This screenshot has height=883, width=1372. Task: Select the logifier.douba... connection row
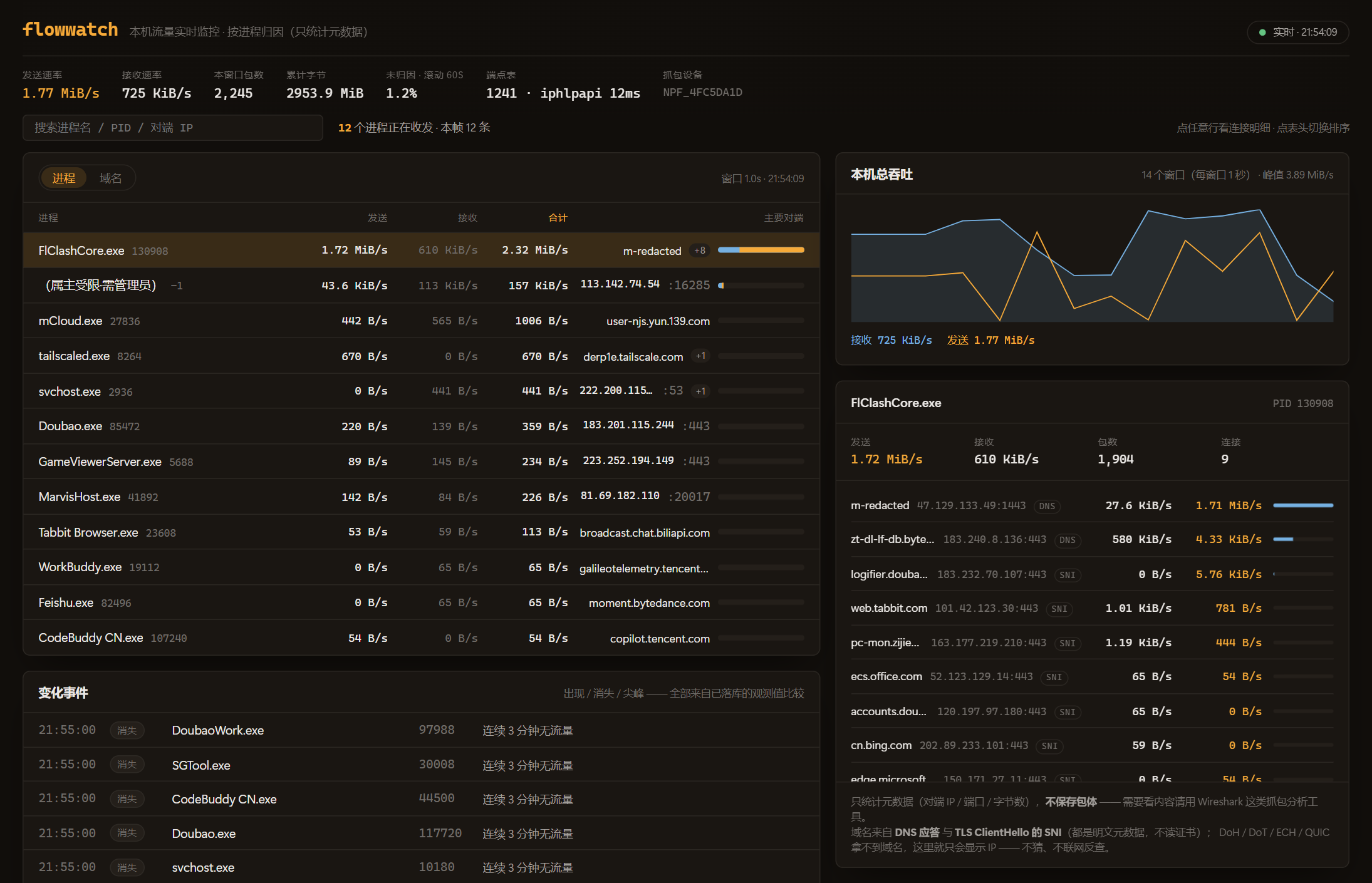(1092, 574)
